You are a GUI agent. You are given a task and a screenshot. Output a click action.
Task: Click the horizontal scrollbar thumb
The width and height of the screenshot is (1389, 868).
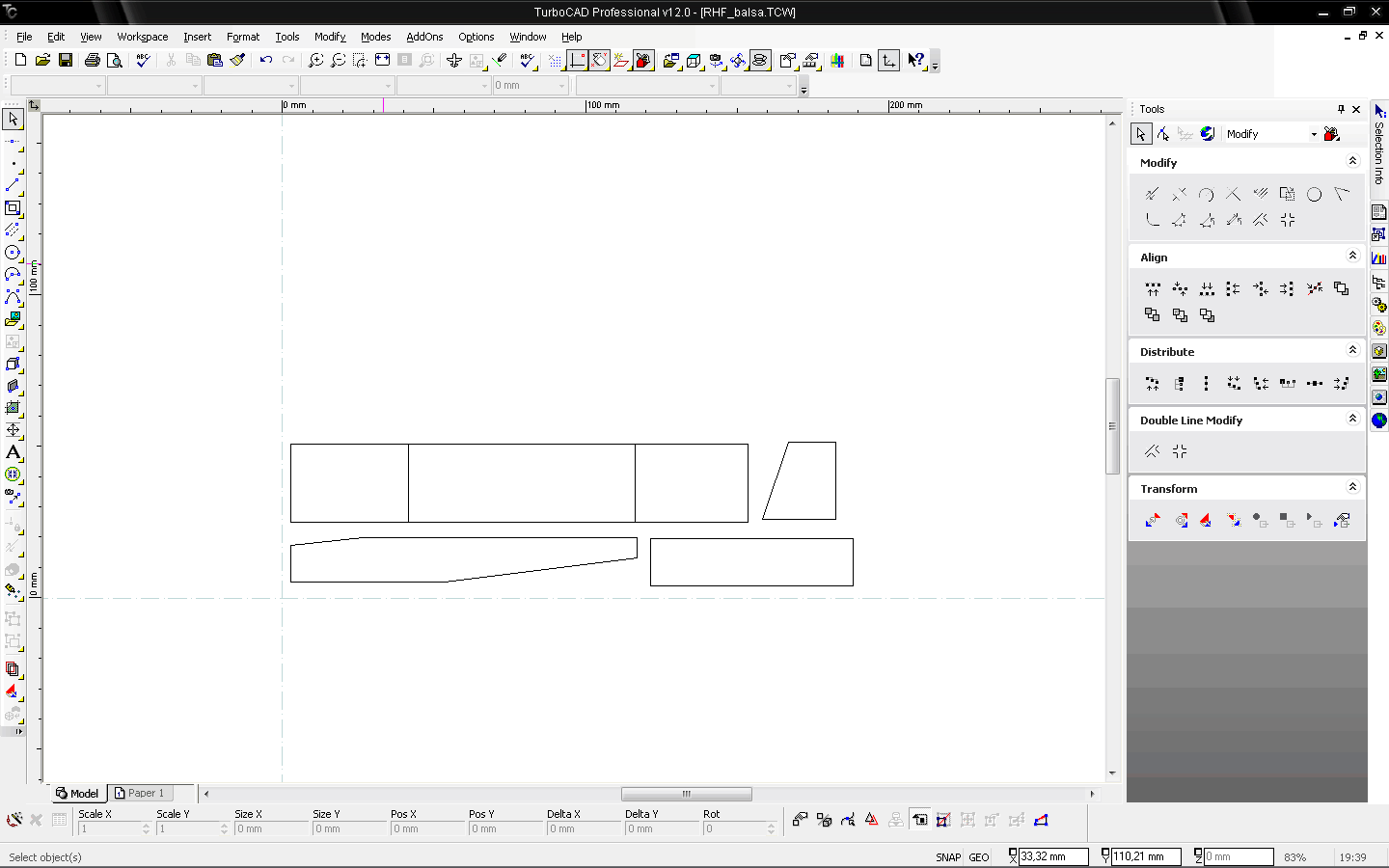coord(686,794)
